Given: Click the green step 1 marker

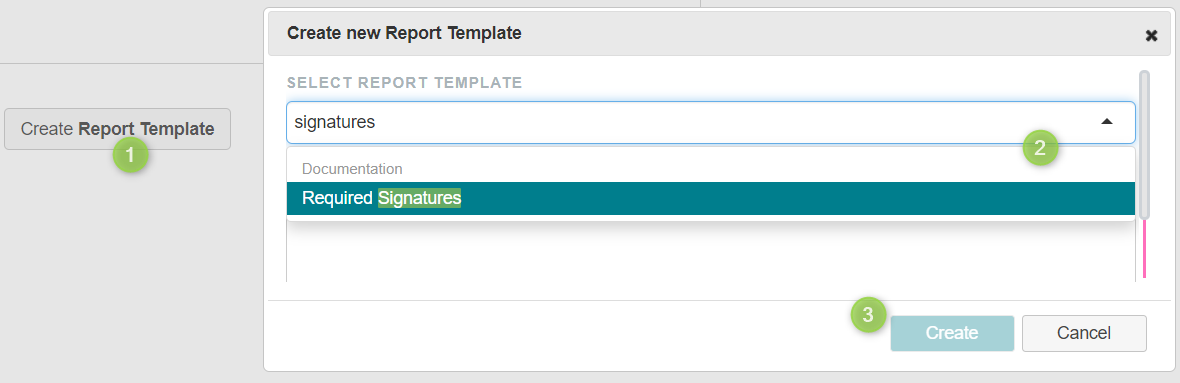Looking at the screenshot, I should point(130,155).
